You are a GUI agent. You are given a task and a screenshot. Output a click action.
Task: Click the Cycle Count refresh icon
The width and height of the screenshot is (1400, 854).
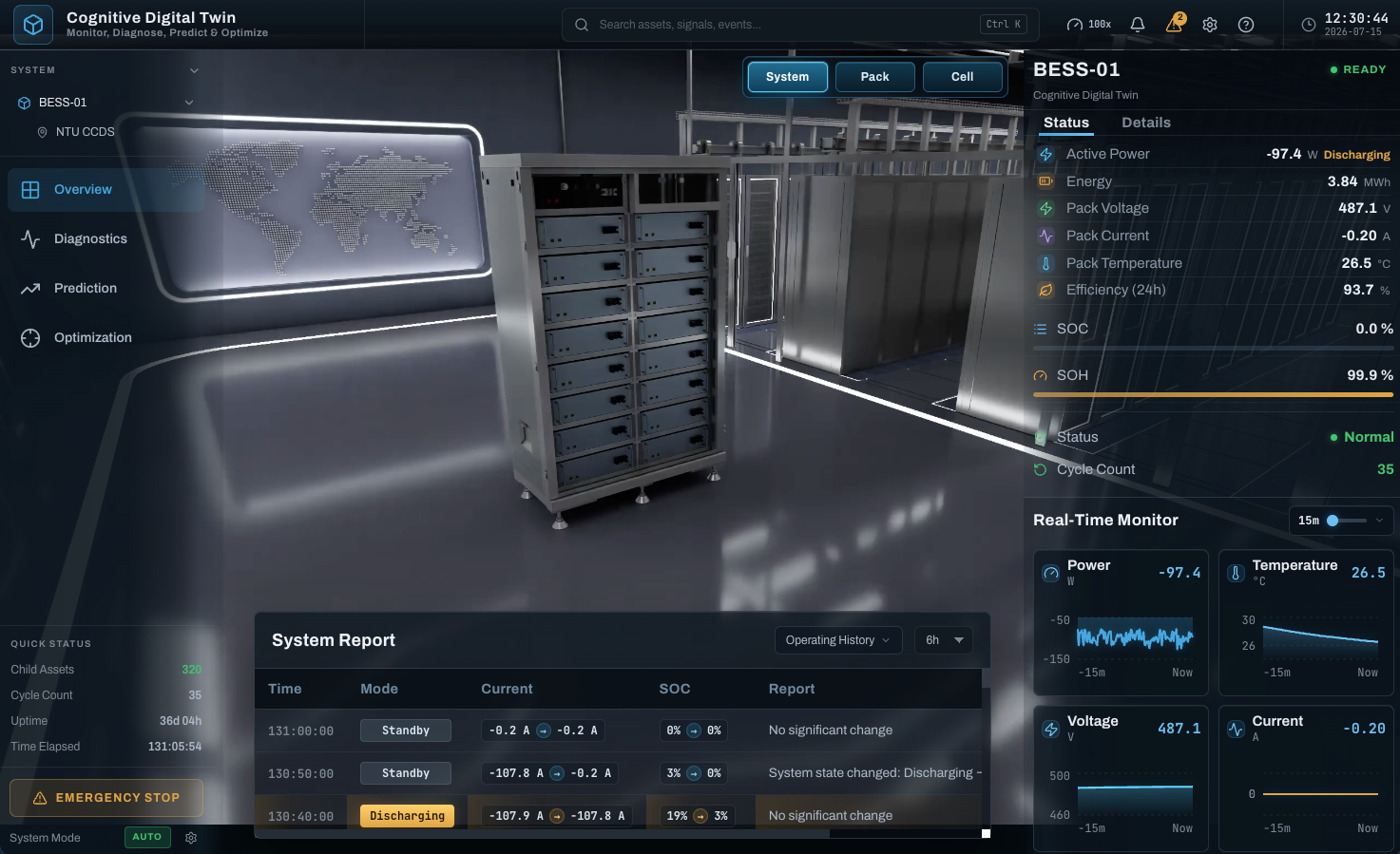(1041, 469)
